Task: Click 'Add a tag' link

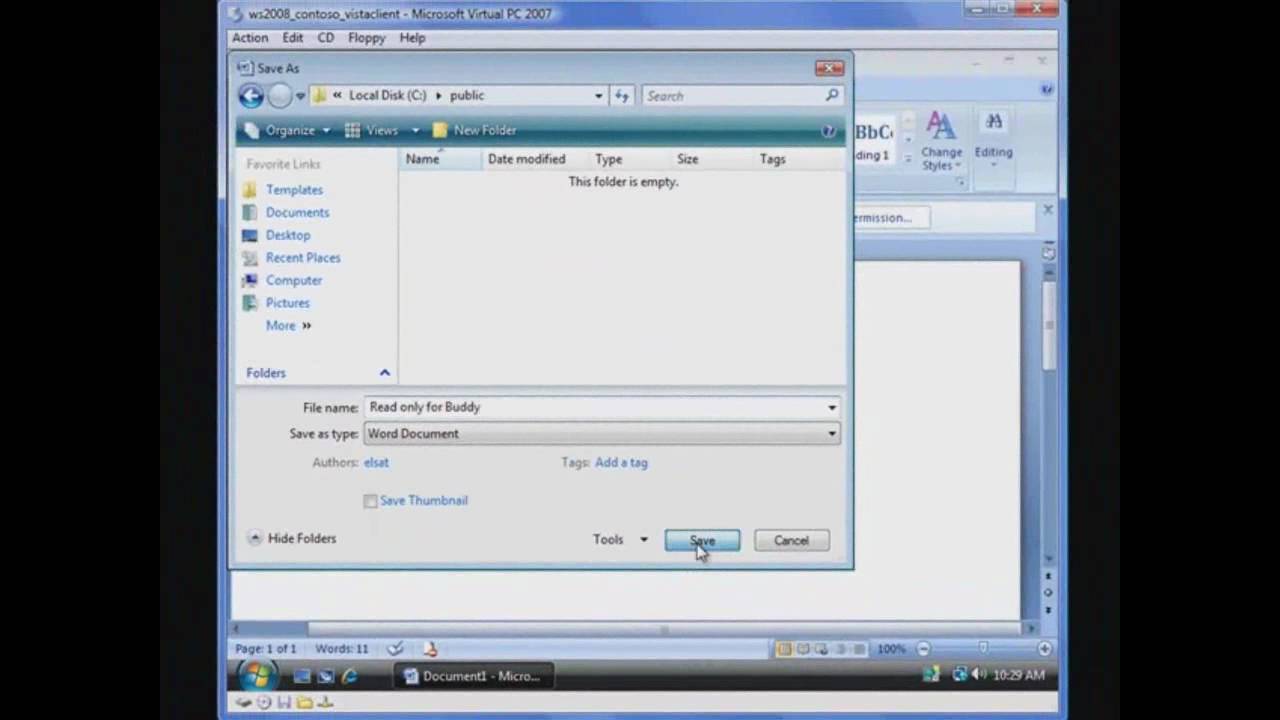Action: (x=621, y=463)
